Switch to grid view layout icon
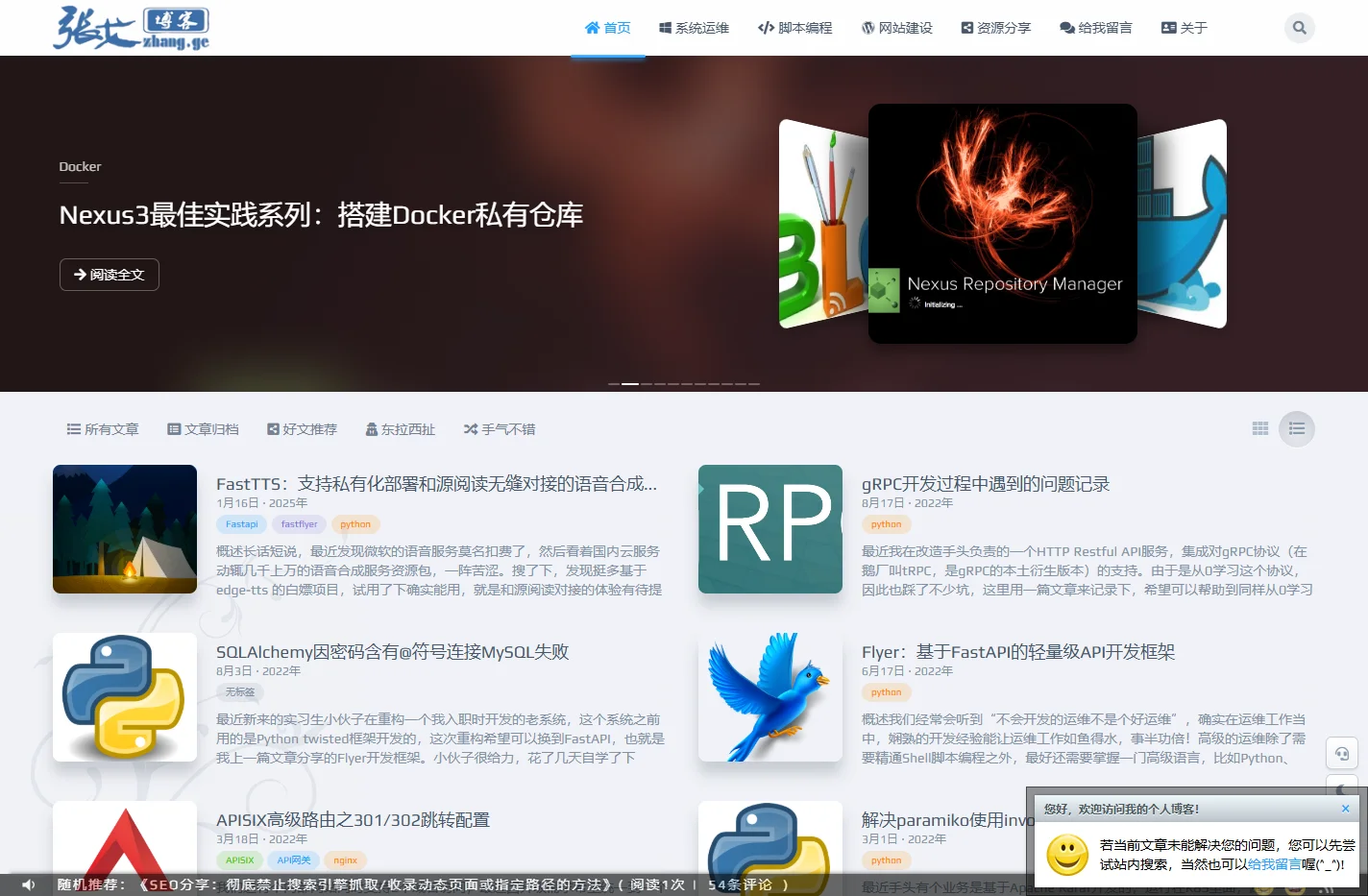The width and height of the screenshot is (1368, 896). [1260, 428]
